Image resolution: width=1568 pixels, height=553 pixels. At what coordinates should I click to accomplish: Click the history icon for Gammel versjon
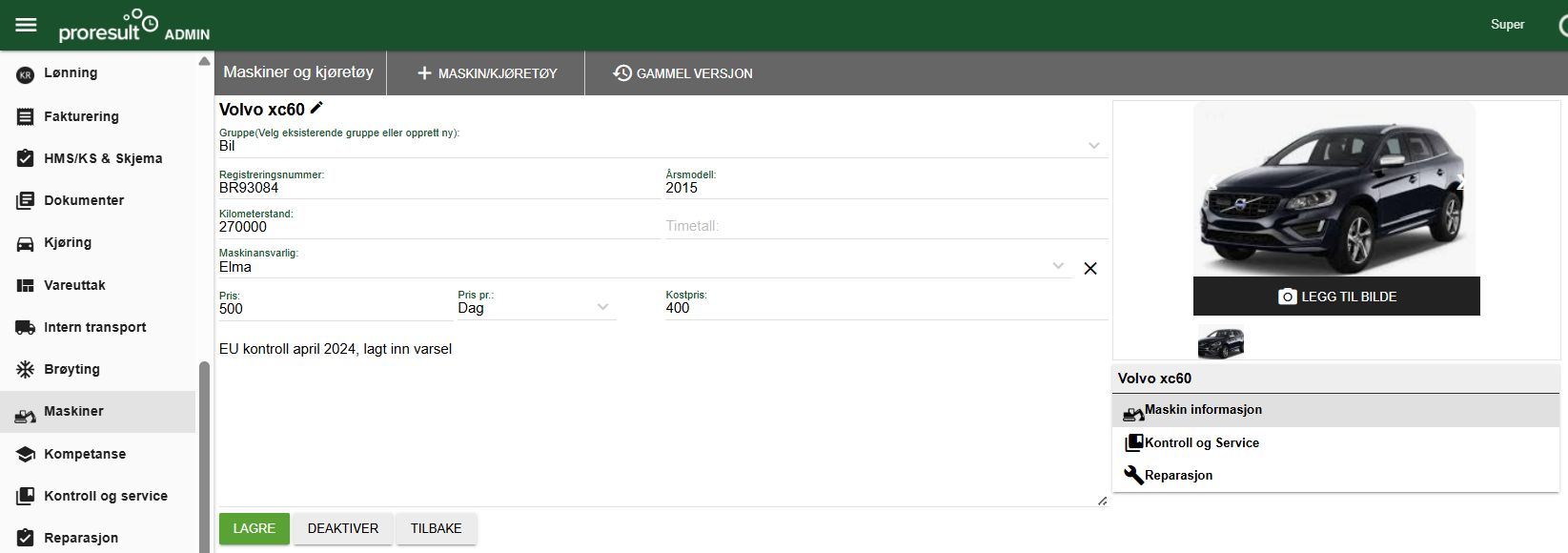(622, 73)
